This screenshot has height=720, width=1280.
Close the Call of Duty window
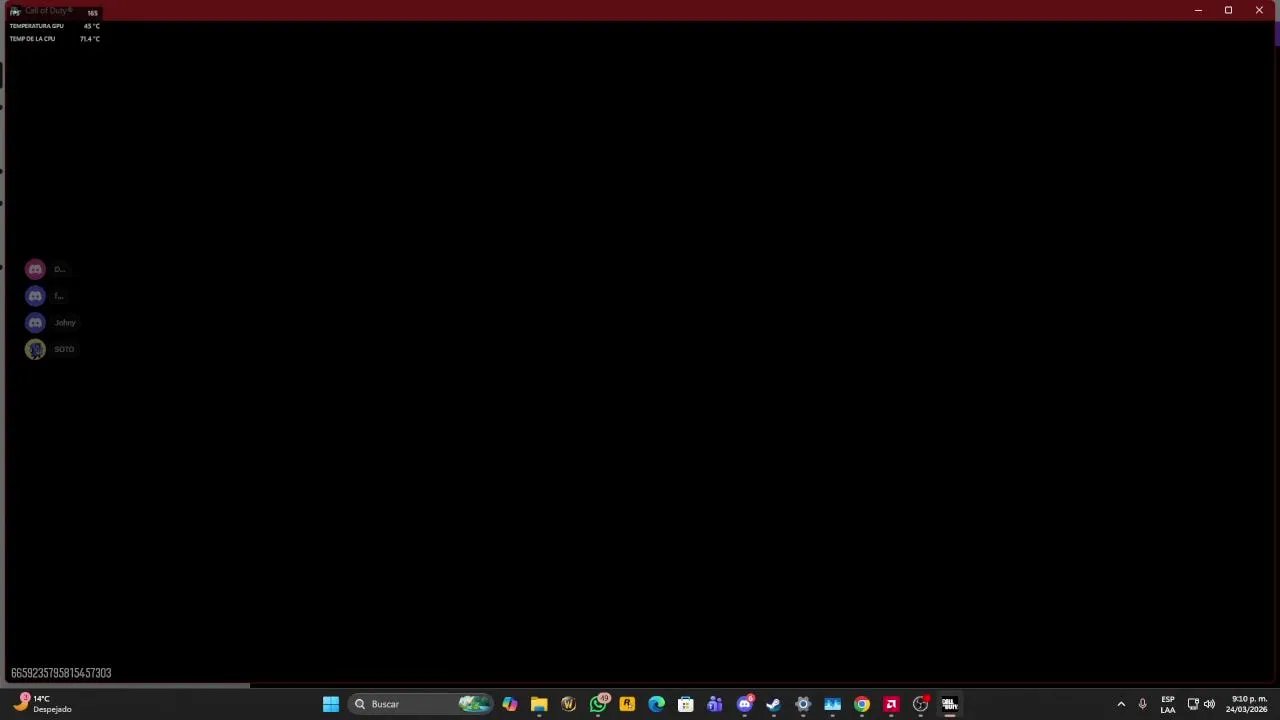[x=1259, y=10]
